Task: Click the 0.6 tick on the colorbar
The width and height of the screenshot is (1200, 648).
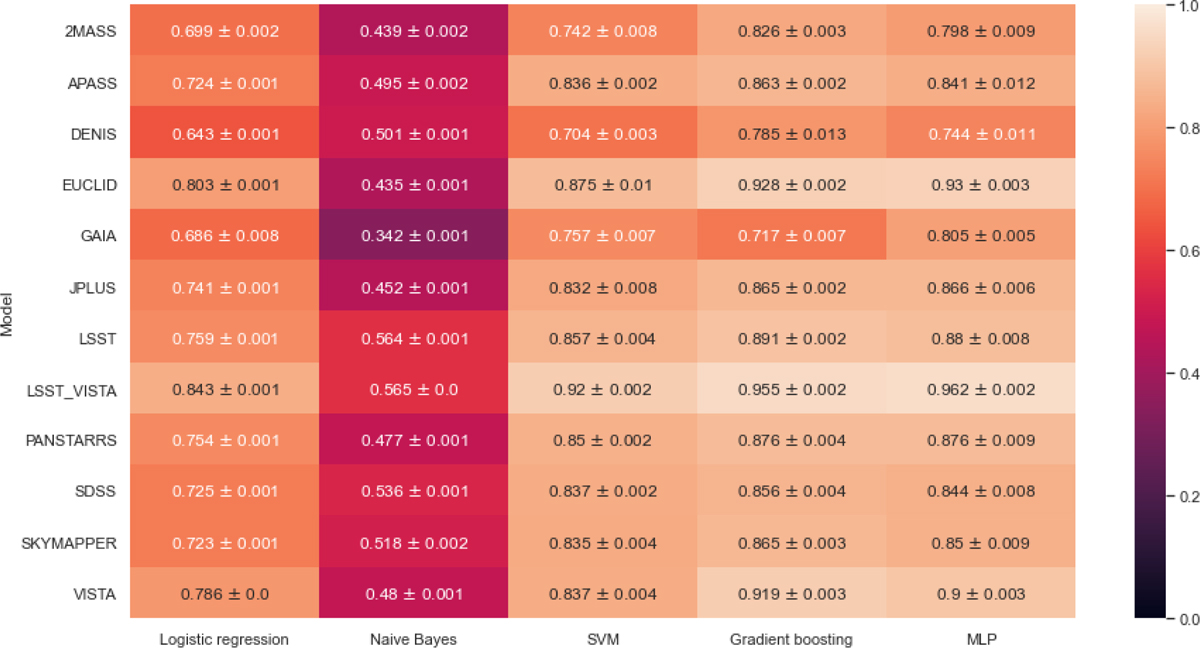Action: coord(1186,252)
